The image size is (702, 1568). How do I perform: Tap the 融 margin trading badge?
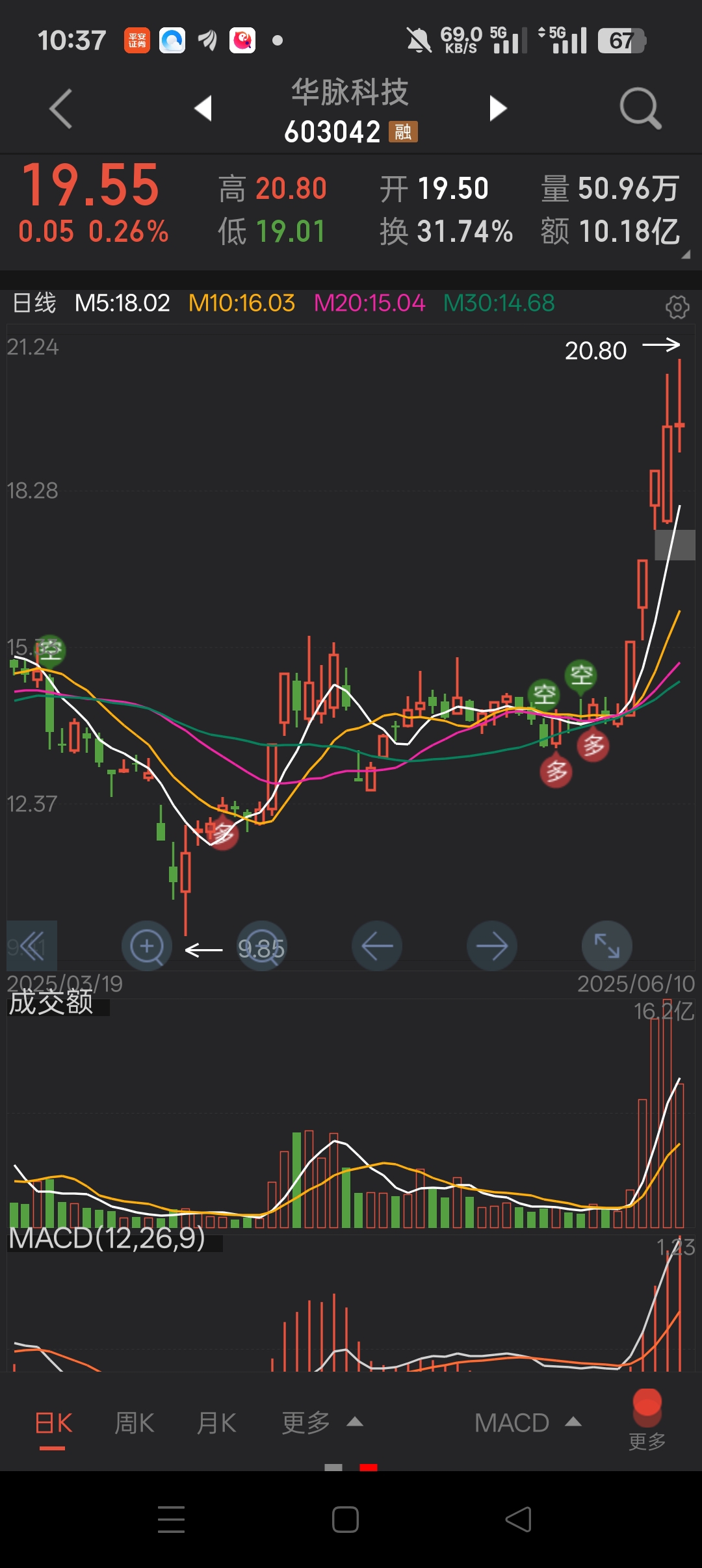[x=403, y=132]
